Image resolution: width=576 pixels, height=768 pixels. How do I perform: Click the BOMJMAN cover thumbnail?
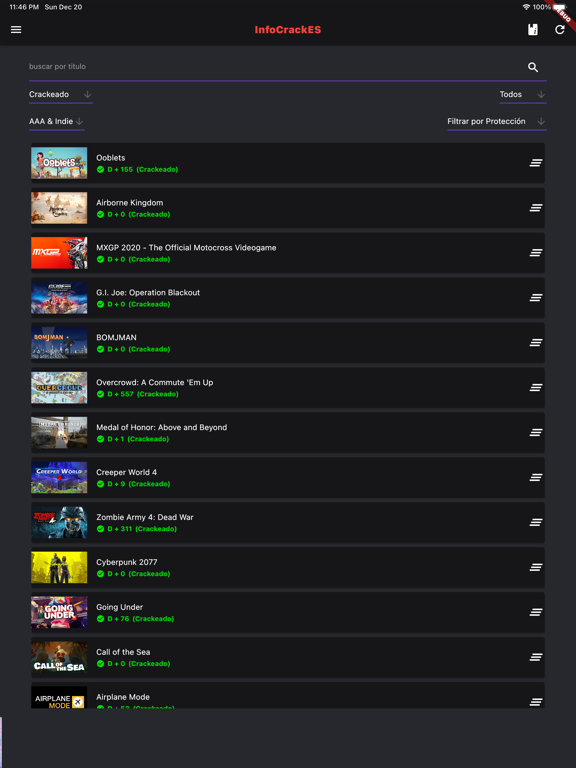pyautogui.click(x=59, y=343)
